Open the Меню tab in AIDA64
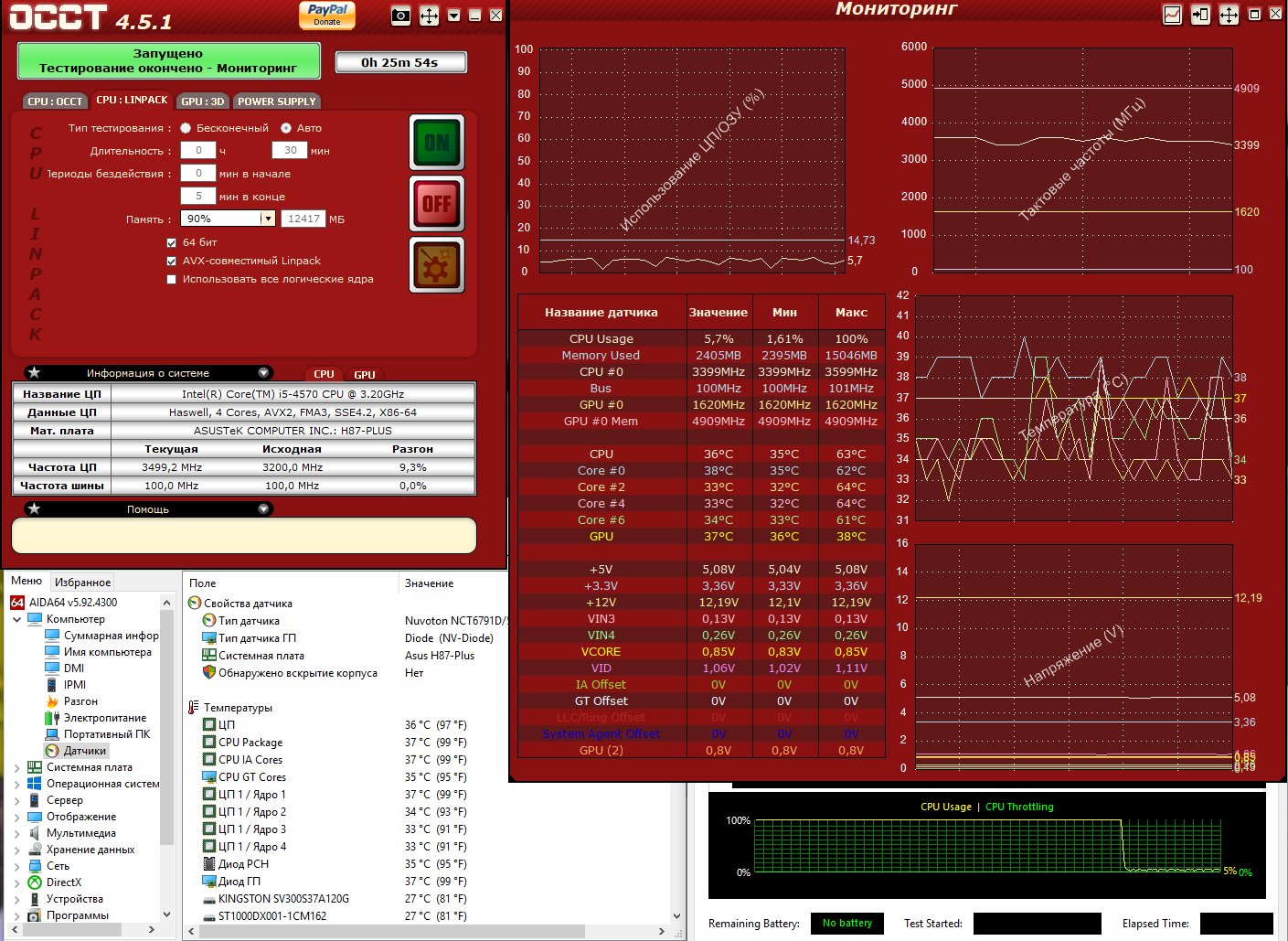The height and width of the screenshot is (941, 1288). (x=27, y=581)
